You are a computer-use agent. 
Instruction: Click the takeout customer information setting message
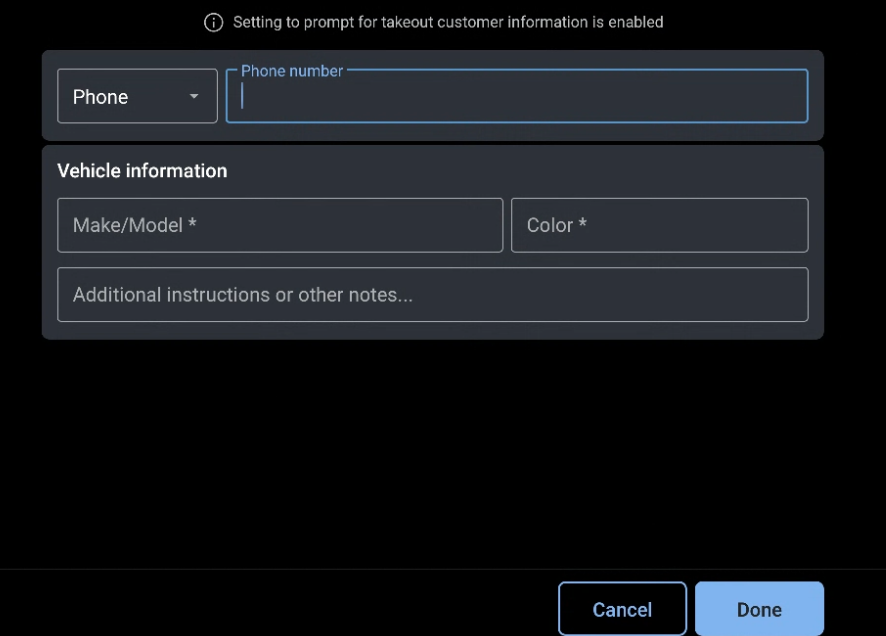(447, 22)
